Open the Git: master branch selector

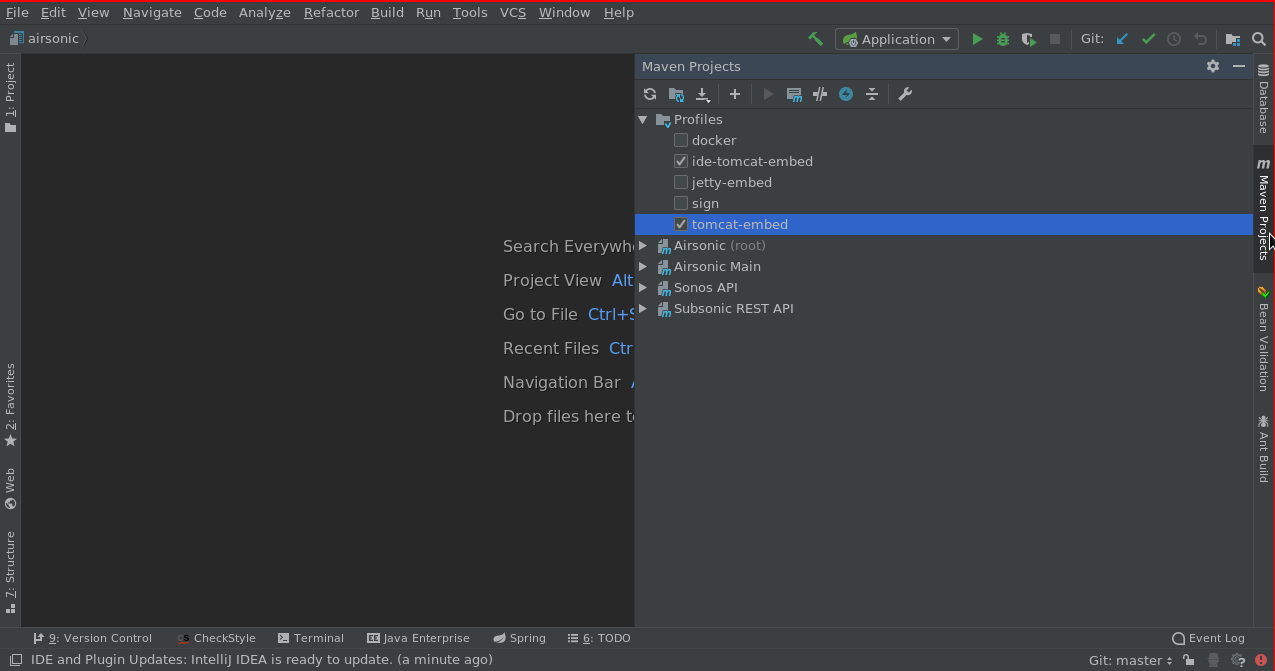1130,660
